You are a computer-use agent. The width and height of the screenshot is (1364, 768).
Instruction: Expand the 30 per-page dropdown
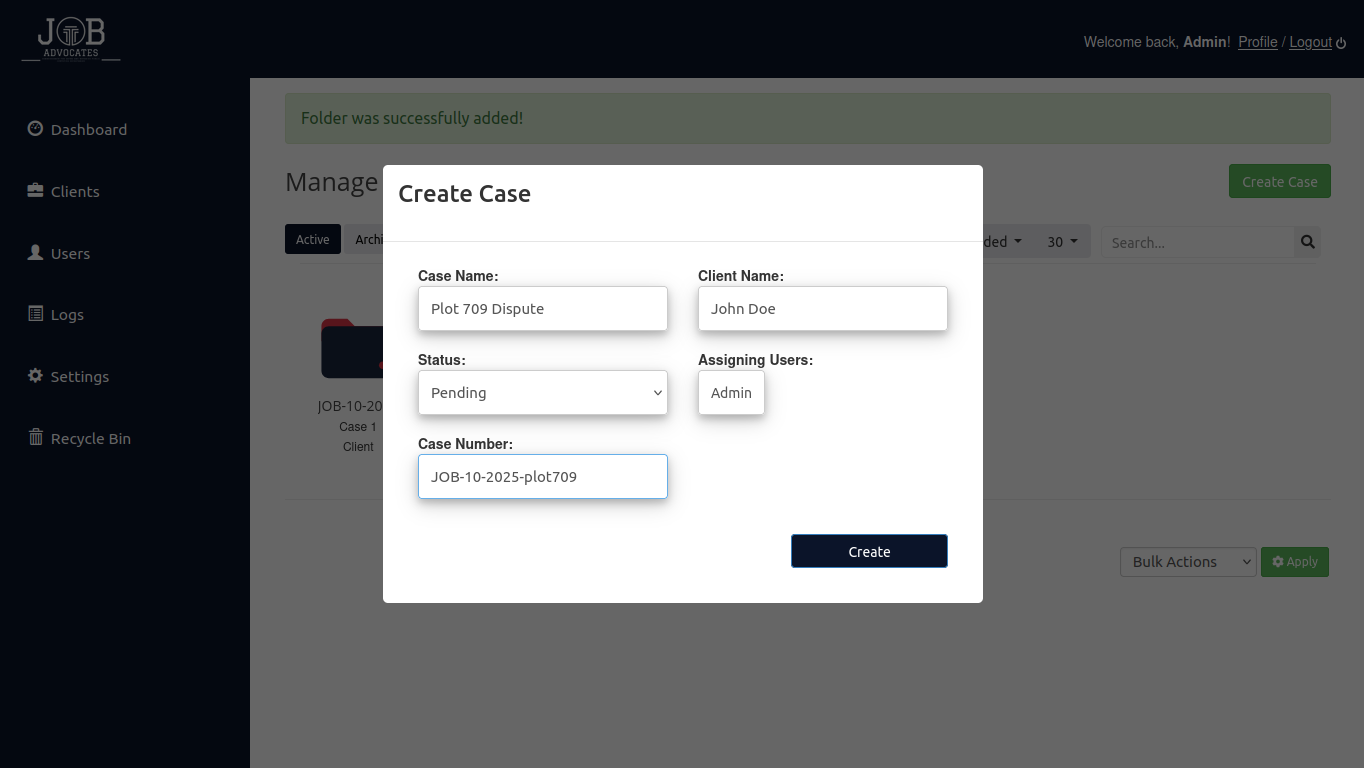pyautogui.click(x=1062, y=242)
